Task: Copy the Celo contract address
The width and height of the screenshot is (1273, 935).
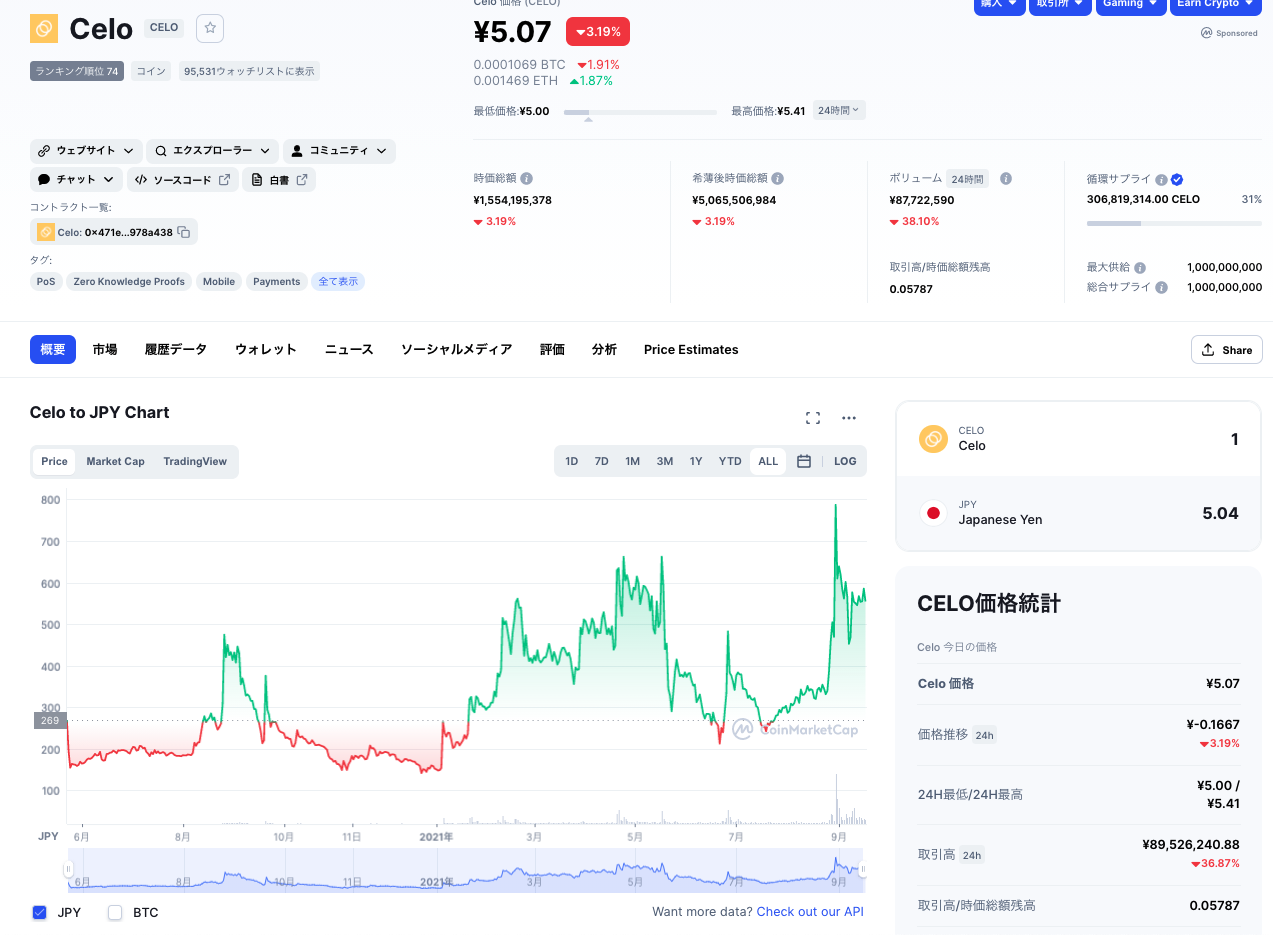Action: click(x=184, y=232)
